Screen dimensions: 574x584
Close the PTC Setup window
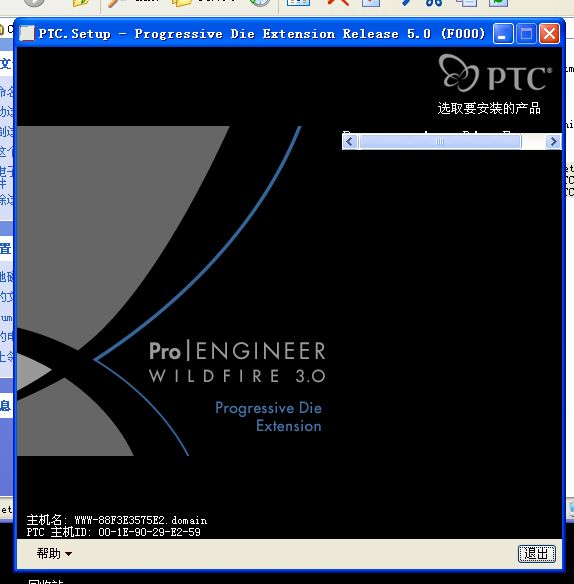point(549,34)
